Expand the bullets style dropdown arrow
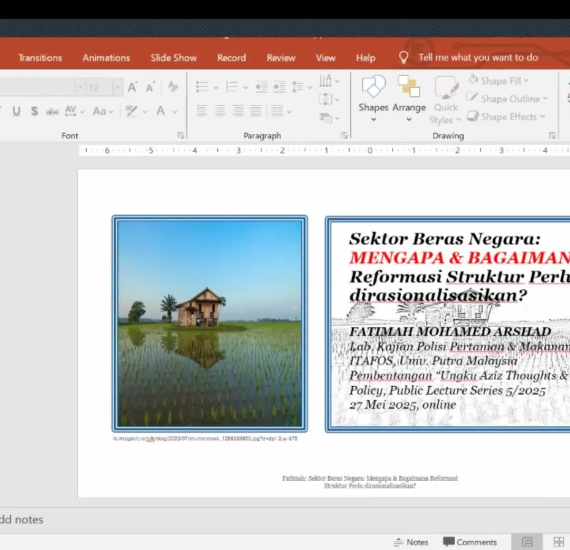Image resolution: width=570 pixels, height=550 pixels. pos(216,88)
